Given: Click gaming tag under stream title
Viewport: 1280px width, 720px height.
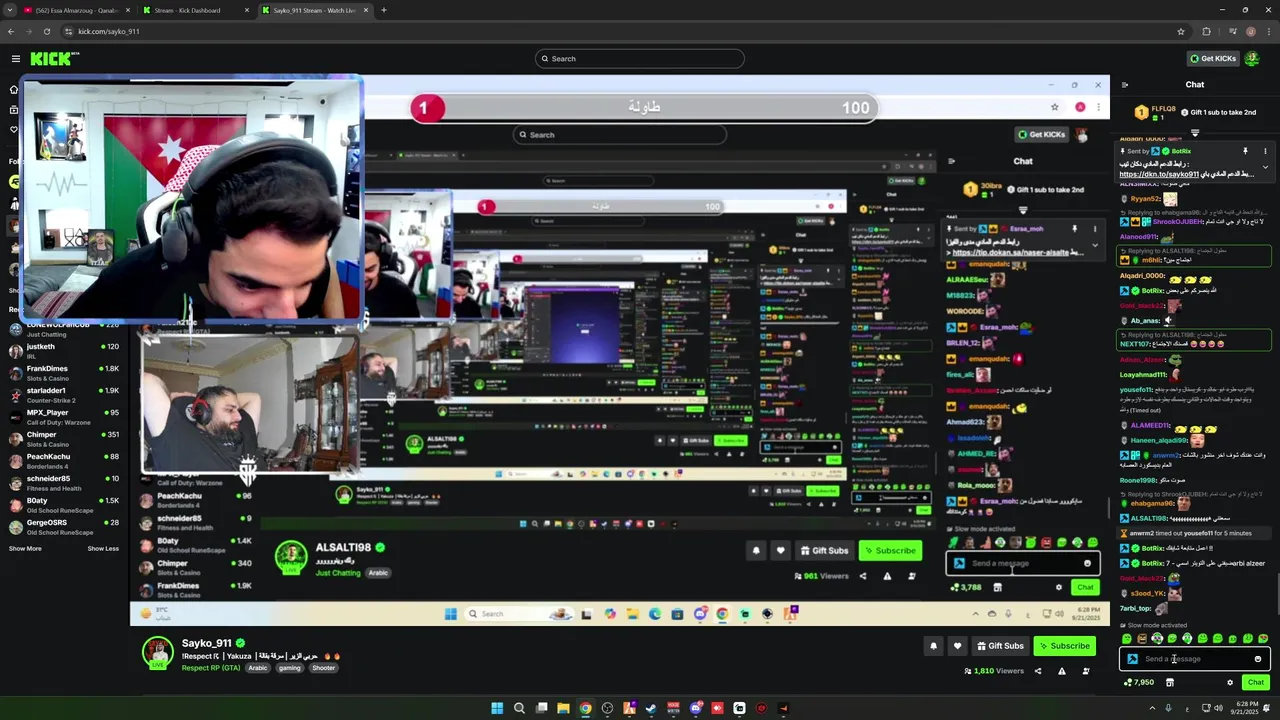Looking at the screenshot, I should [x=289, y=668].
